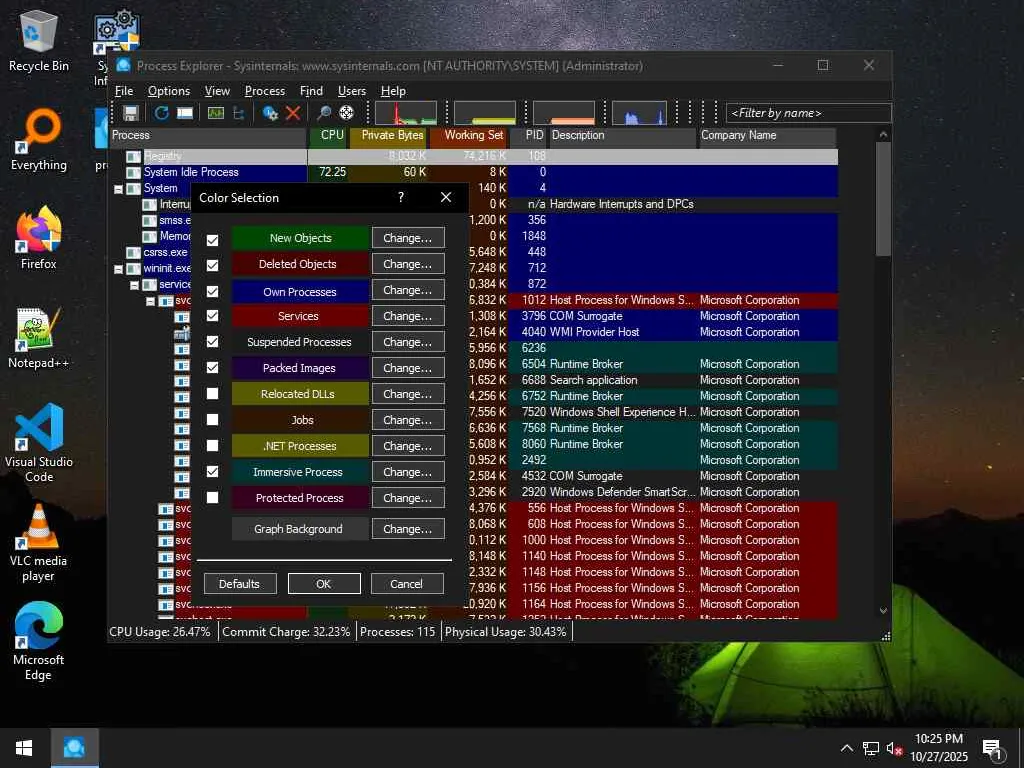The image size is (1024, 768).
Task: Collapse the first svchost tree node
Action: tap(150, 301)
